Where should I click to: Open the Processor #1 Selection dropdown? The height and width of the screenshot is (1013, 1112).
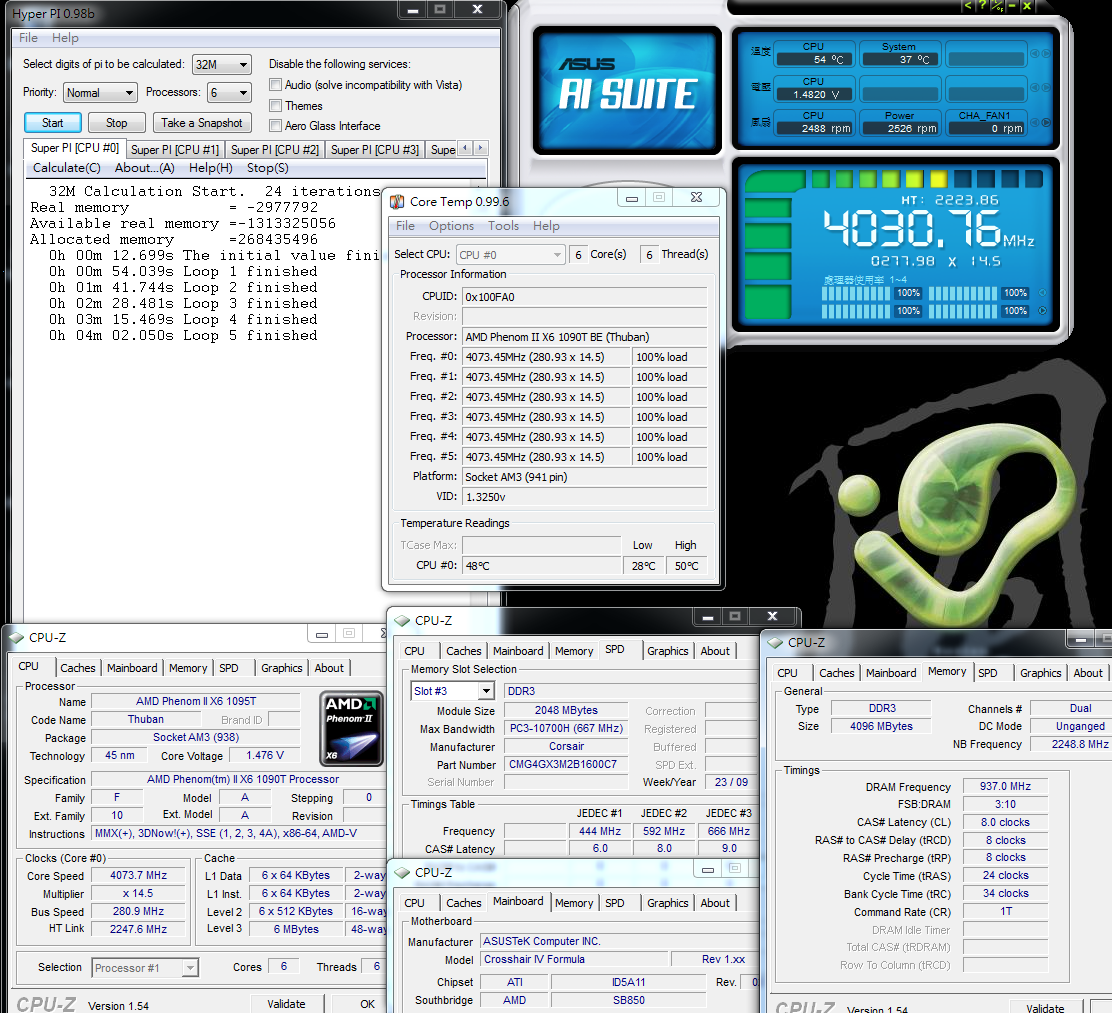point(145,968)
